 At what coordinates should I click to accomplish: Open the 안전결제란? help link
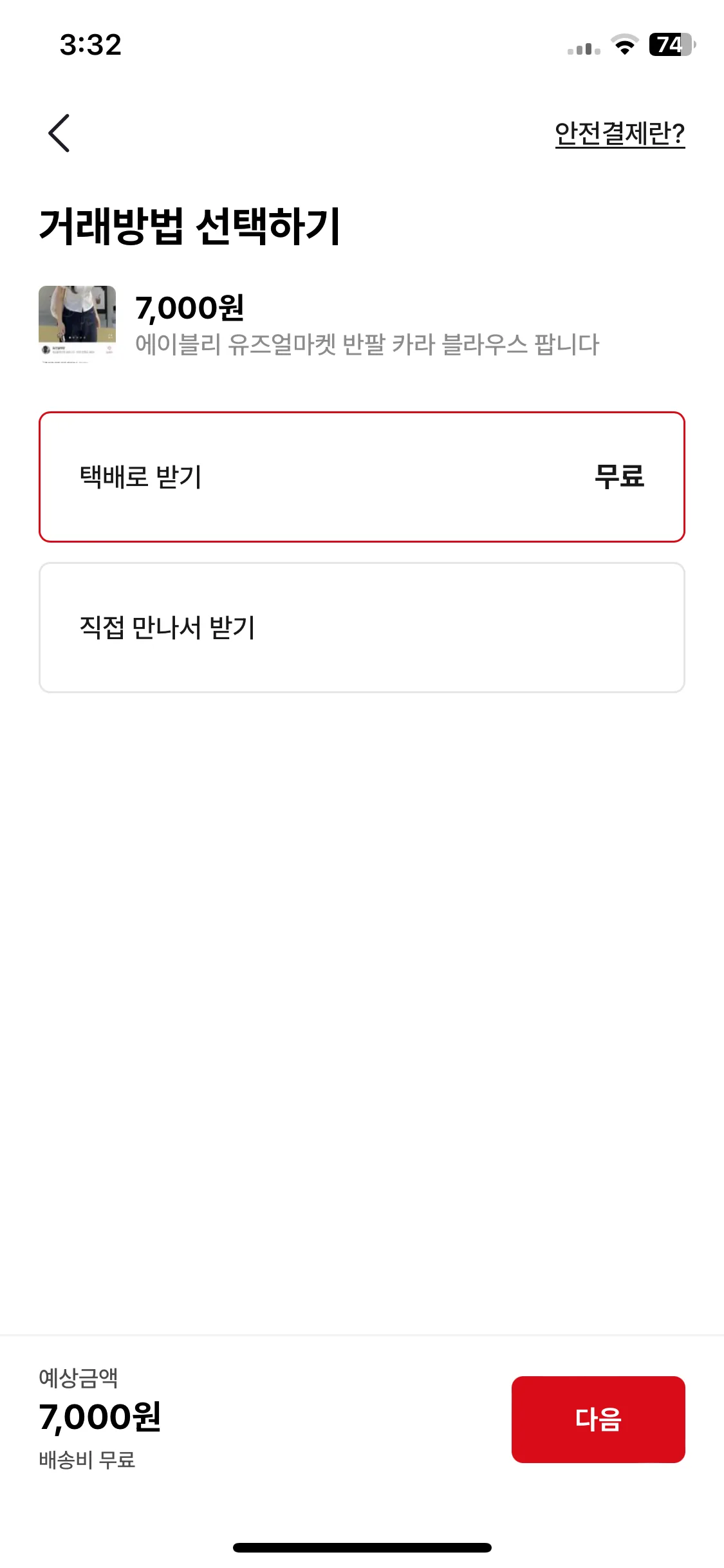click(620, 134)
